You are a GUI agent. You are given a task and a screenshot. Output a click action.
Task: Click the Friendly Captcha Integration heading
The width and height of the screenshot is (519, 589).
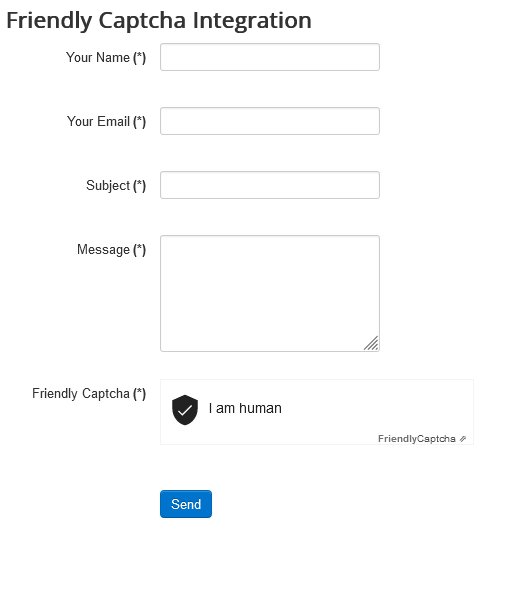[x=159, y=20]
